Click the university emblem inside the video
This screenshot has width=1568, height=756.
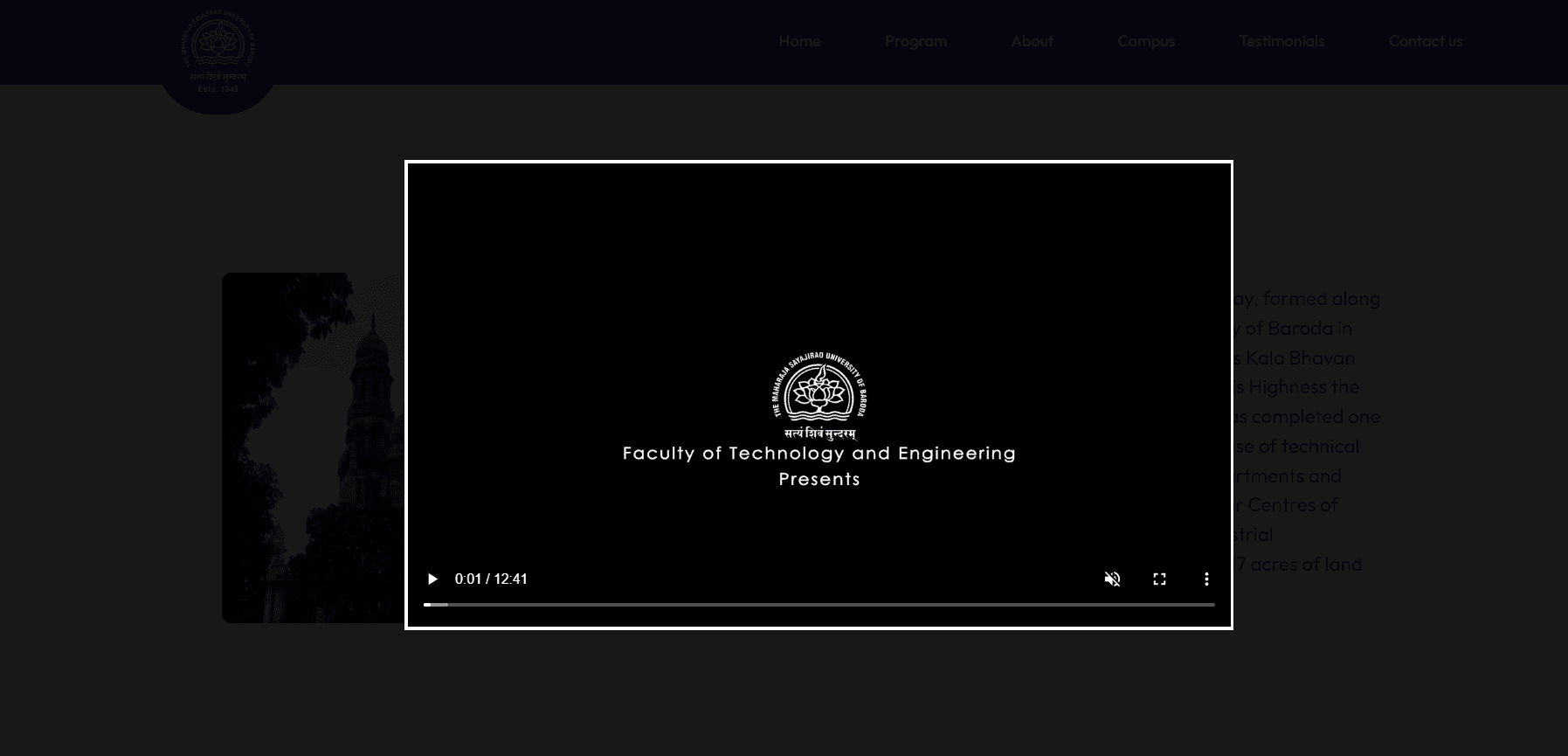coord(819,395)
